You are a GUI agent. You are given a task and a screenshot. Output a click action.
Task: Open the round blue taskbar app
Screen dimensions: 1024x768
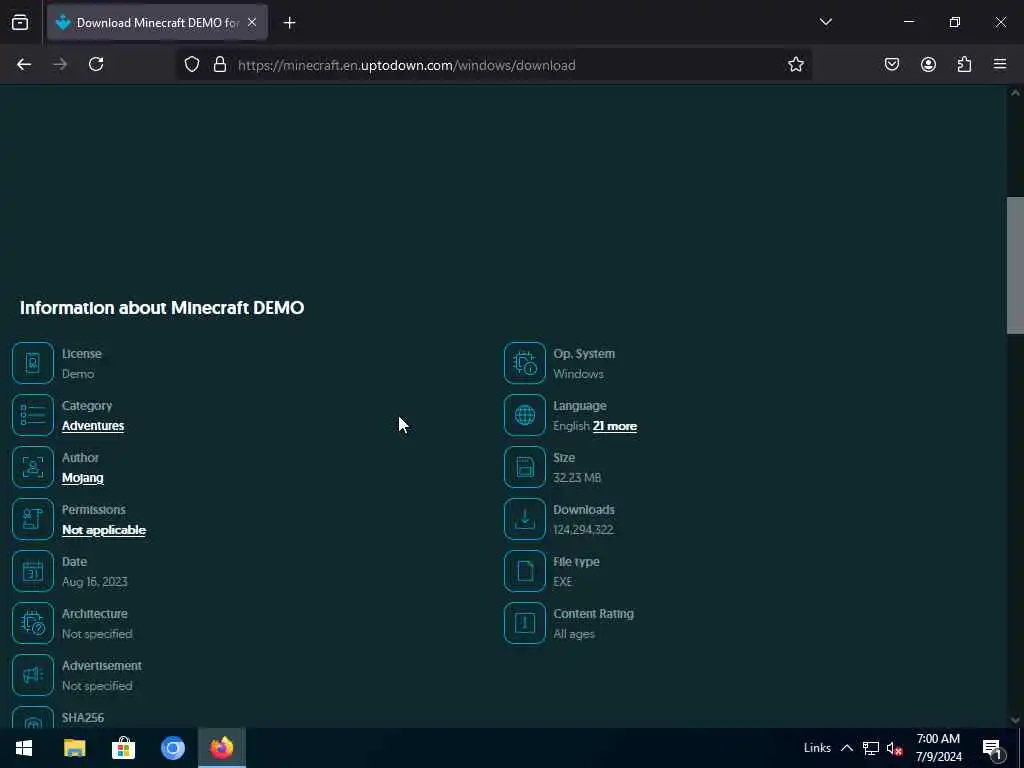(173, 748)
